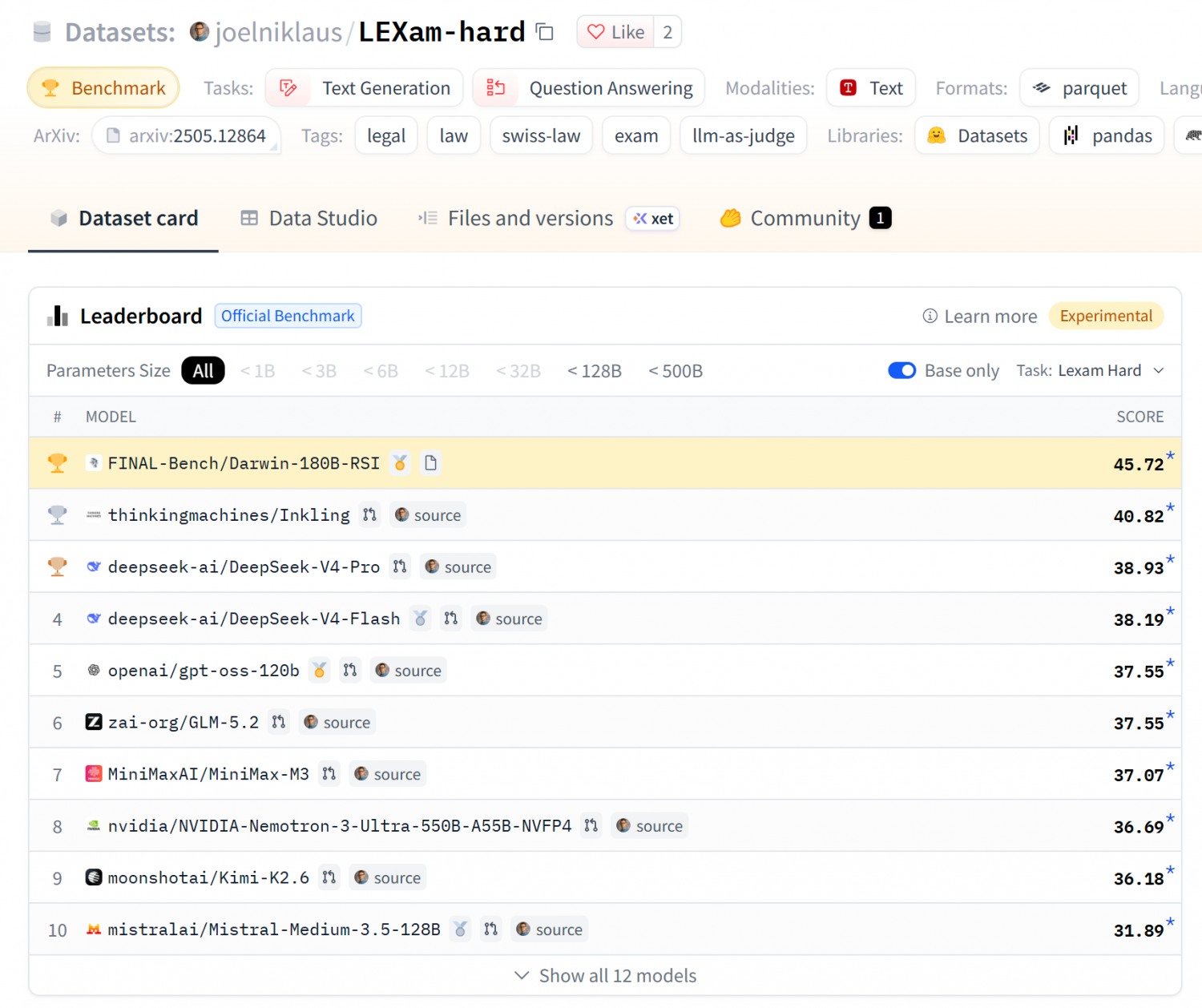1202x1008 pixels.
Task: Click the pull request icon beside DeepSeek-V4-Pro
Action: 400,566
